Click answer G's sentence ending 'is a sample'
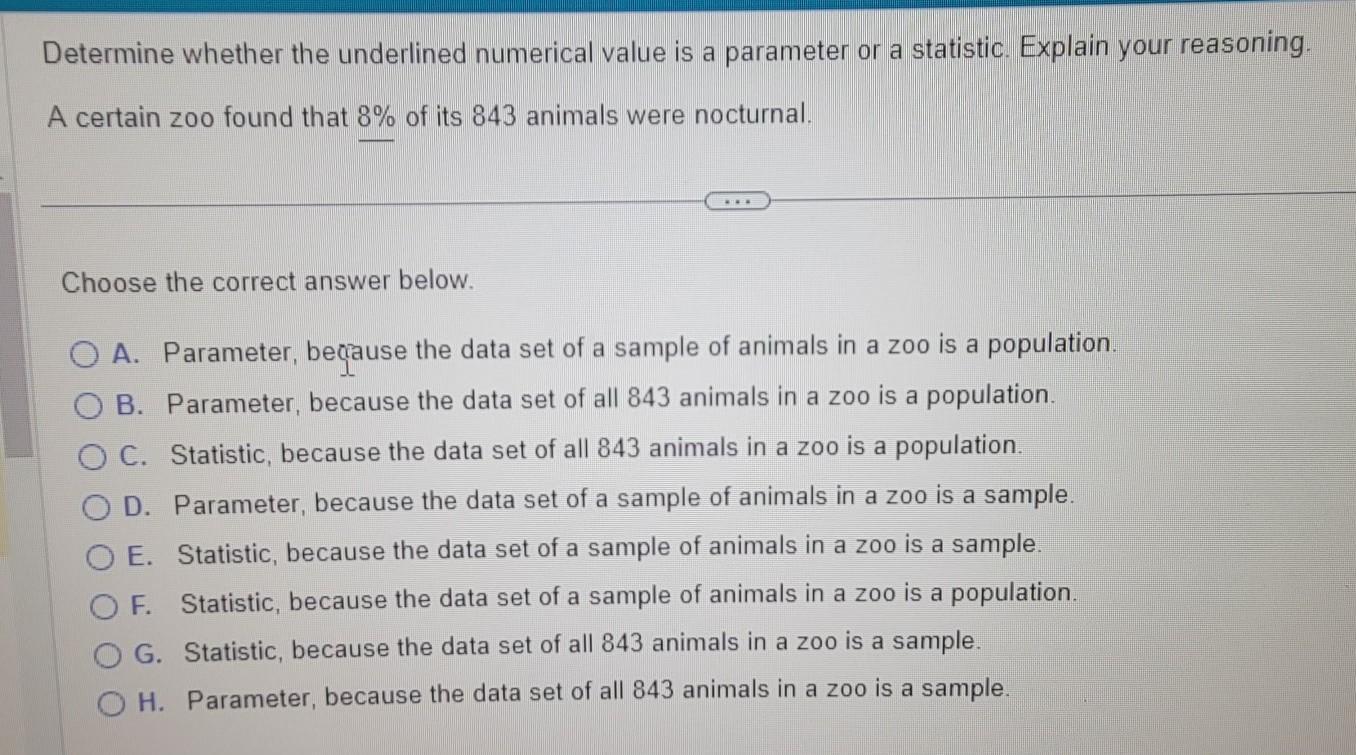The height and width of the screenshot is (755, 1356). tap(581, 648)
